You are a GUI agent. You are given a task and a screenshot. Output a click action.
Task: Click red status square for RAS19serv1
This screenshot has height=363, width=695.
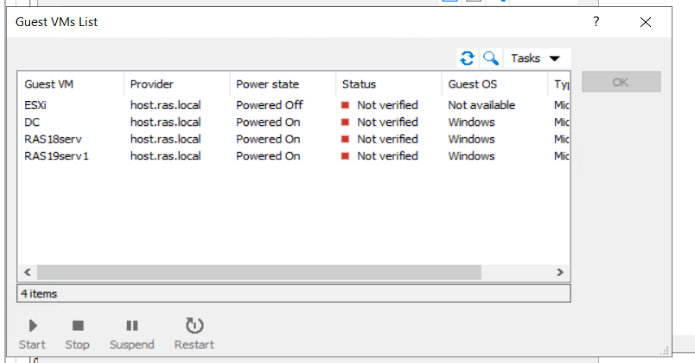pyautogui.click(x=345, y=156)
